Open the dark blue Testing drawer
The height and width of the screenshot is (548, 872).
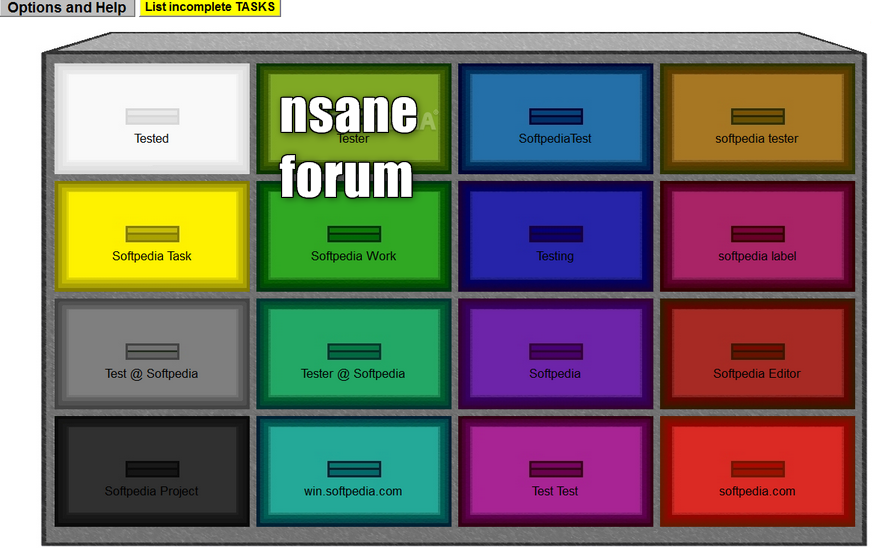556,236
